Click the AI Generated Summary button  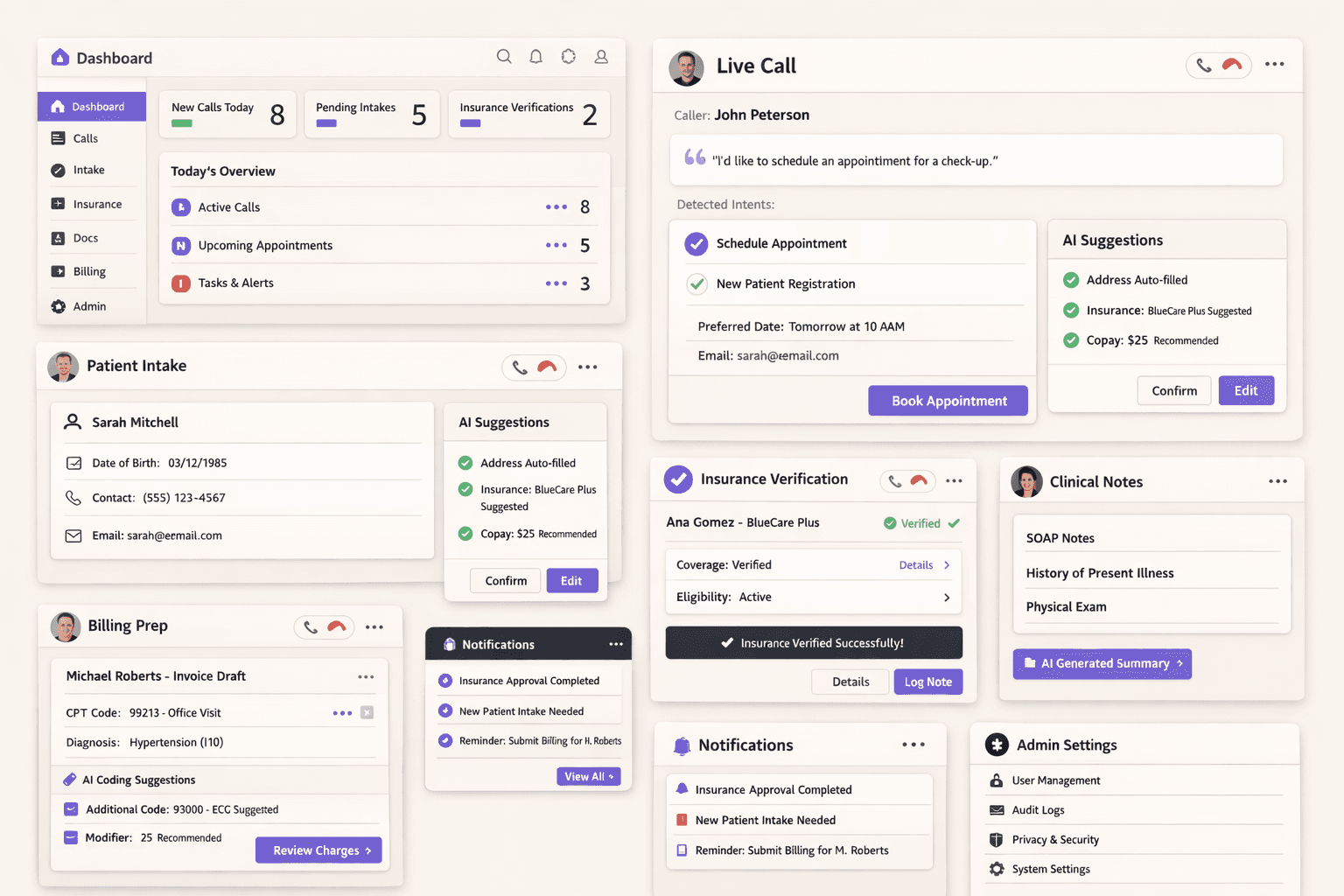tap(1102, 663)
